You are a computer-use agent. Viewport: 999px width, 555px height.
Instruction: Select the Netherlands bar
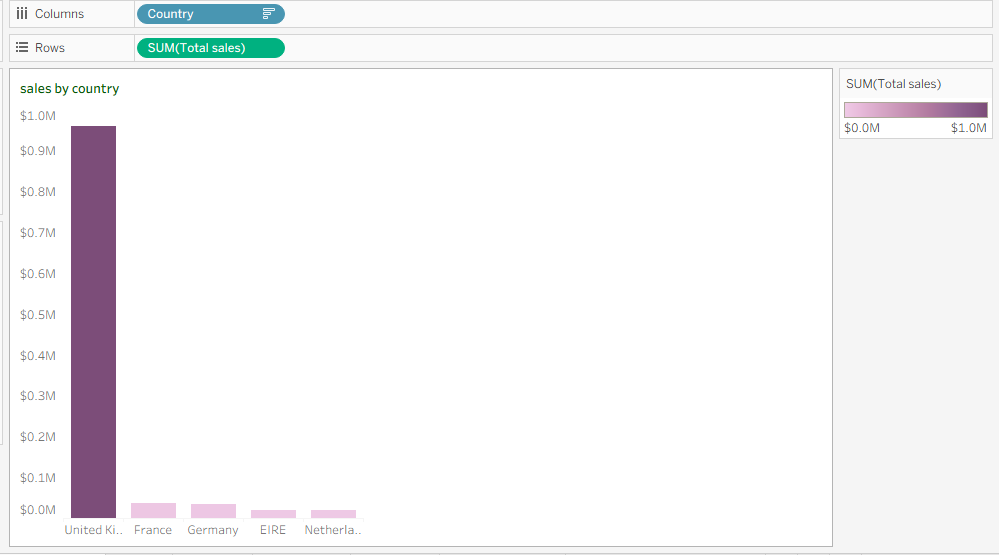(x=333, y=514)
